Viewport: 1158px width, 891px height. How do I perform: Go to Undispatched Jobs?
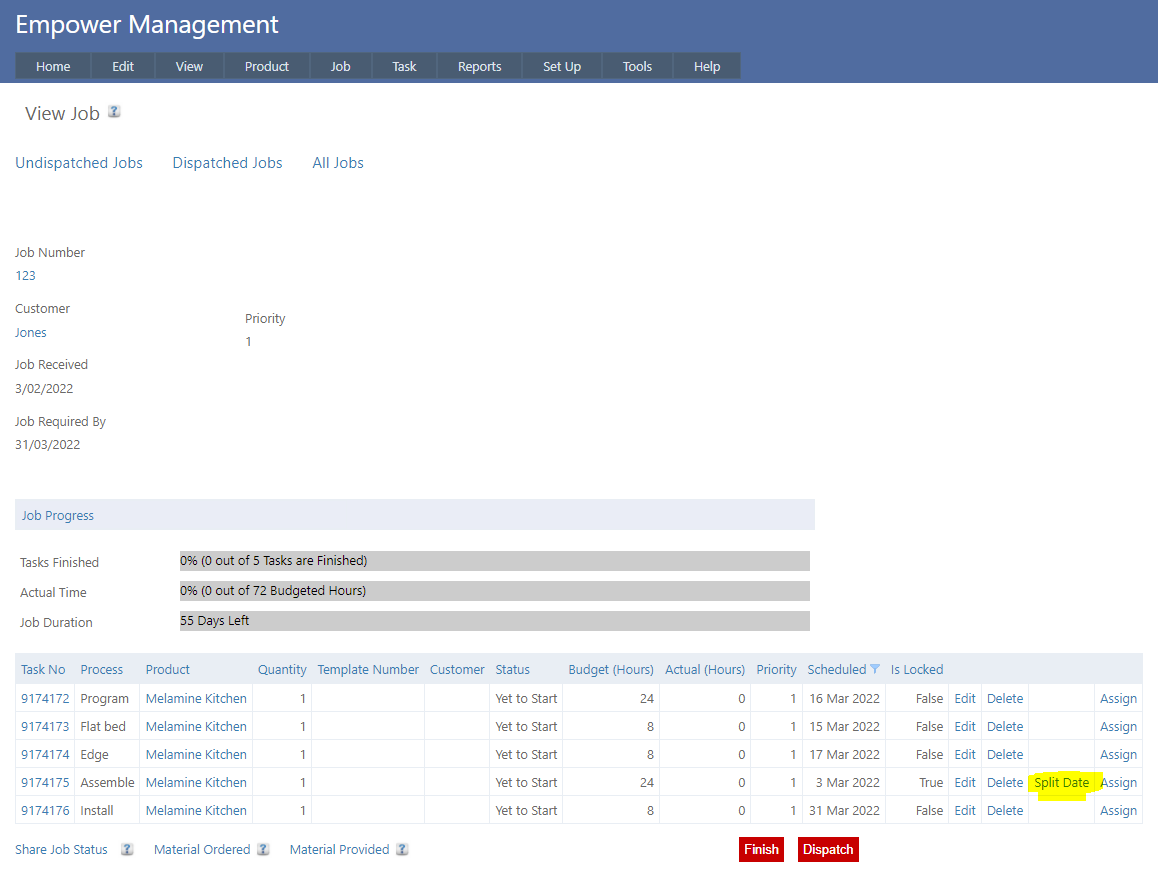[79, 163]
